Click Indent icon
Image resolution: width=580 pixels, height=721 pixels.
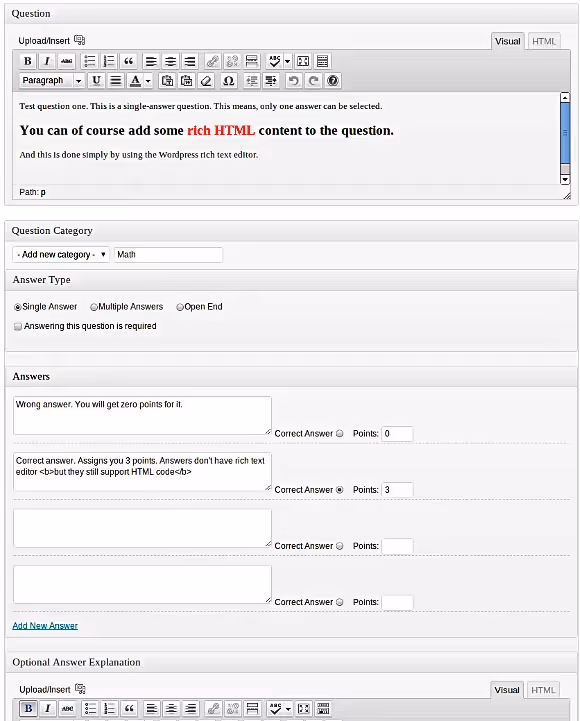point(271,81)
